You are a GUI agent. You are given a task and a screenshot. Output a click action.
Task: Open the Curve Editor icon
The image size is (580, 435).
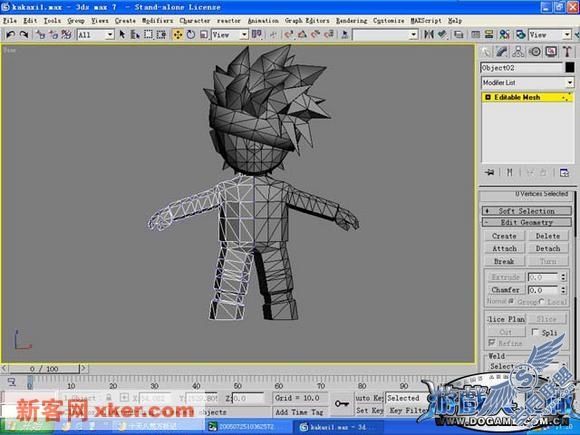pyautogui.click(x=476, y=35)
